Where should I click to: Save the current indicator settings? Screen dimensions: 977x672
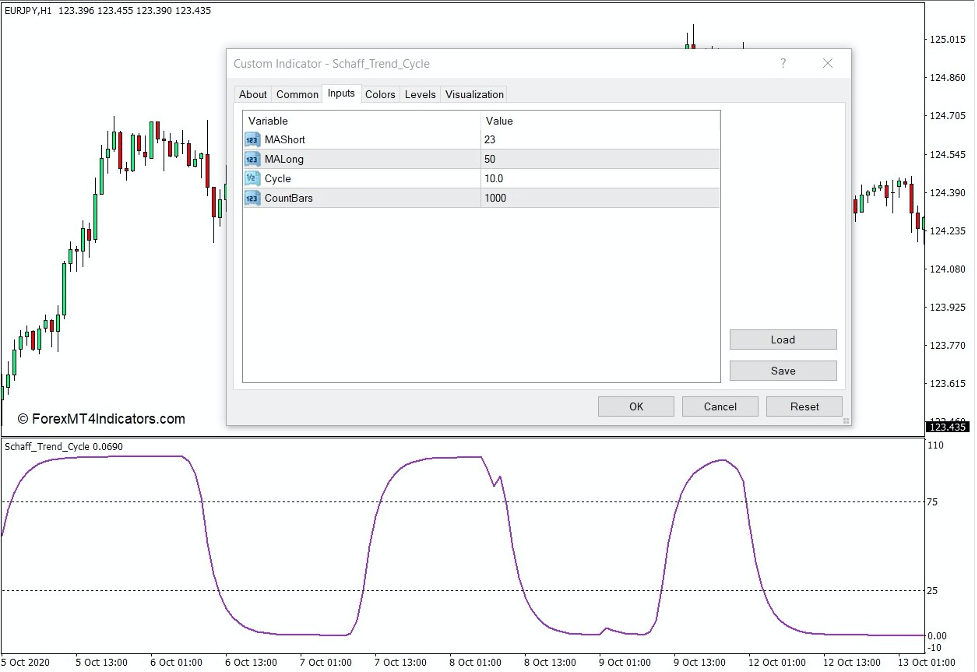pyautogui.click(x=782, y=370)
